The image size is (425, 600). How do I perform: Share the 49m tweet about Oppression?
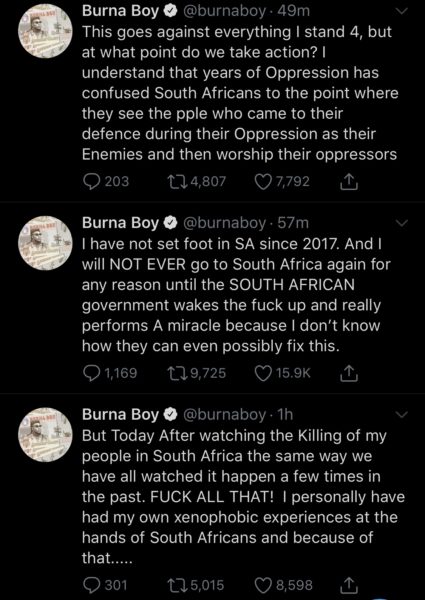coord(349,181)
